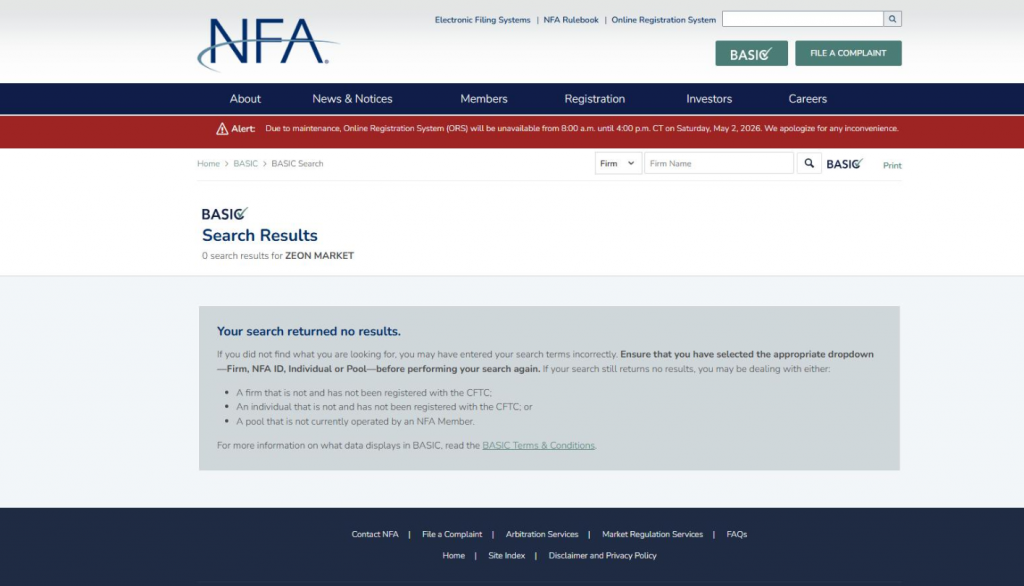
Task: Click the NFA logo
Action: pyautogui.click(x=268, y=44)
